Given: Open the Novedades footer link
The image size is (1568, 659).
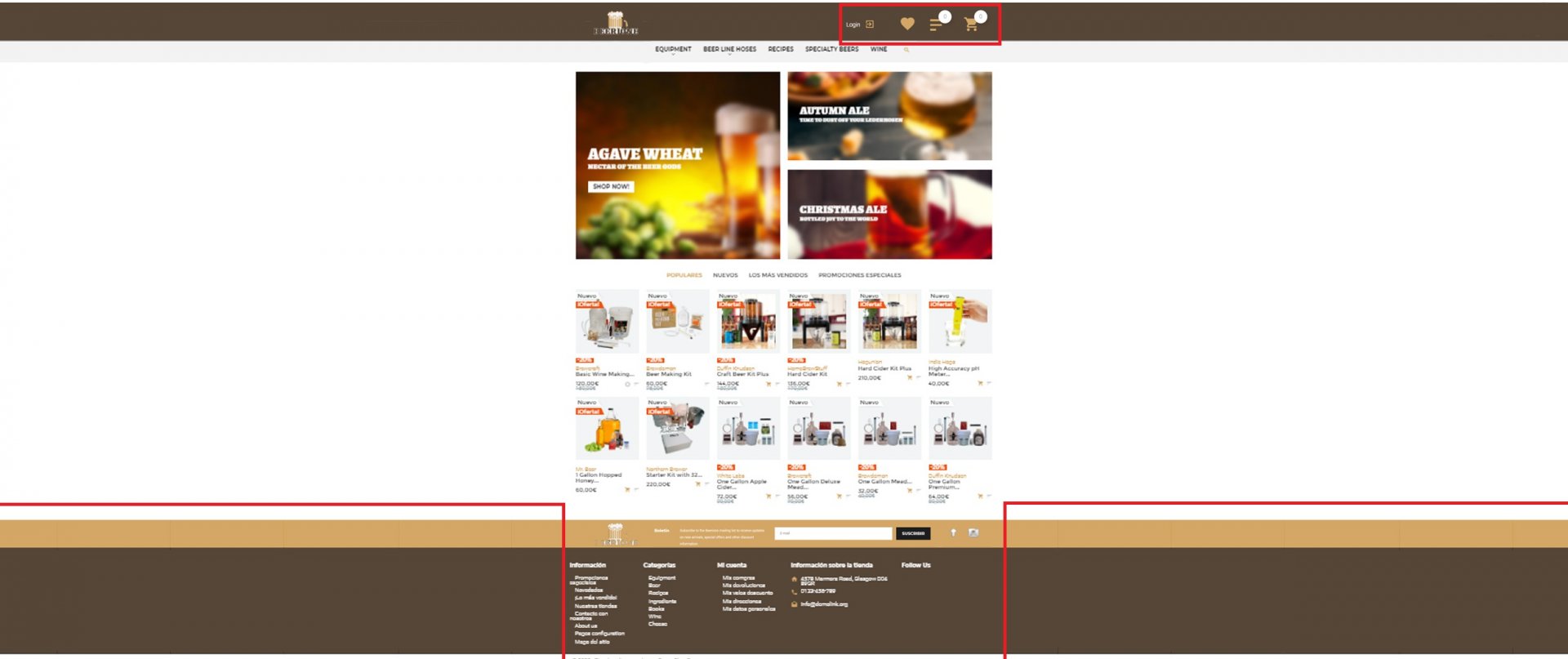Looking at the screenshot, I should pyautogui.click(x=589, y=590).
